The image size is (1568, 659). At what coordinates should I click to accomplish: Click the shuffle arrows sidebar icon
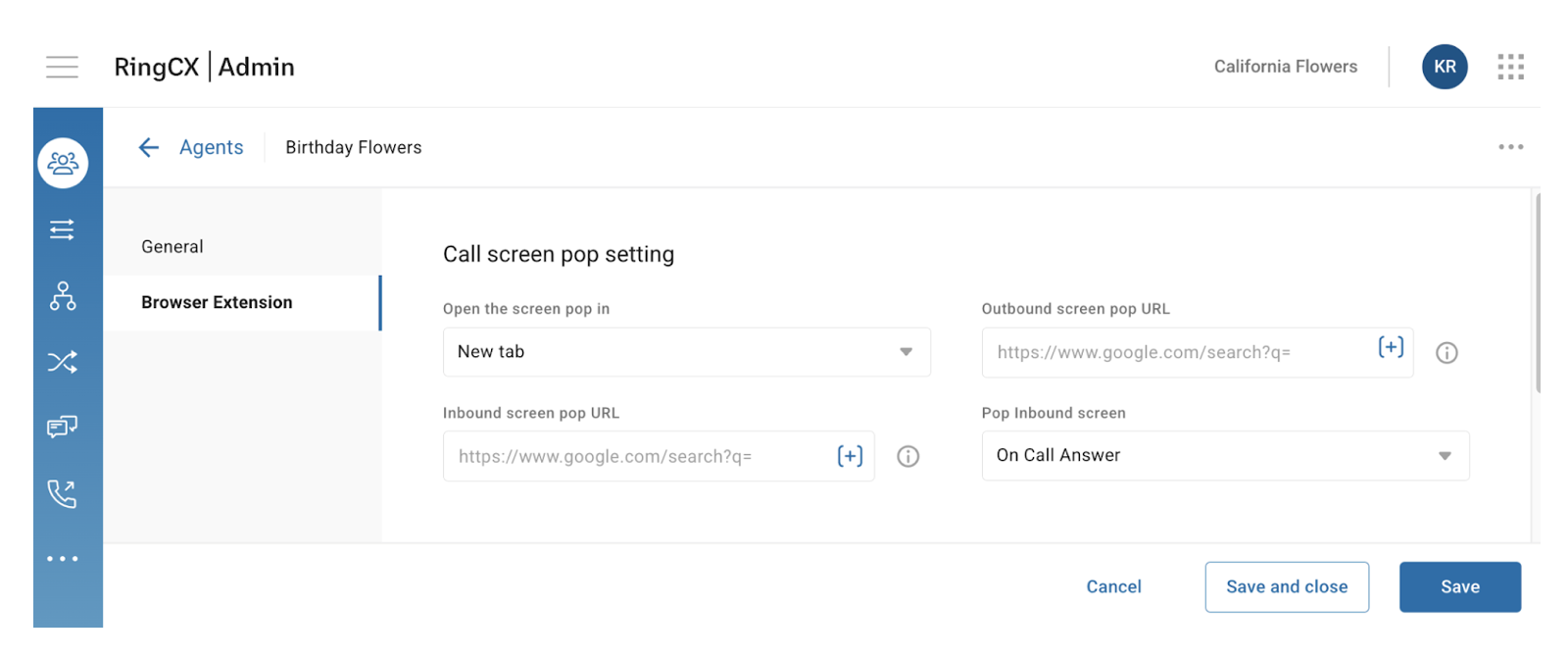tap(63, 362)
